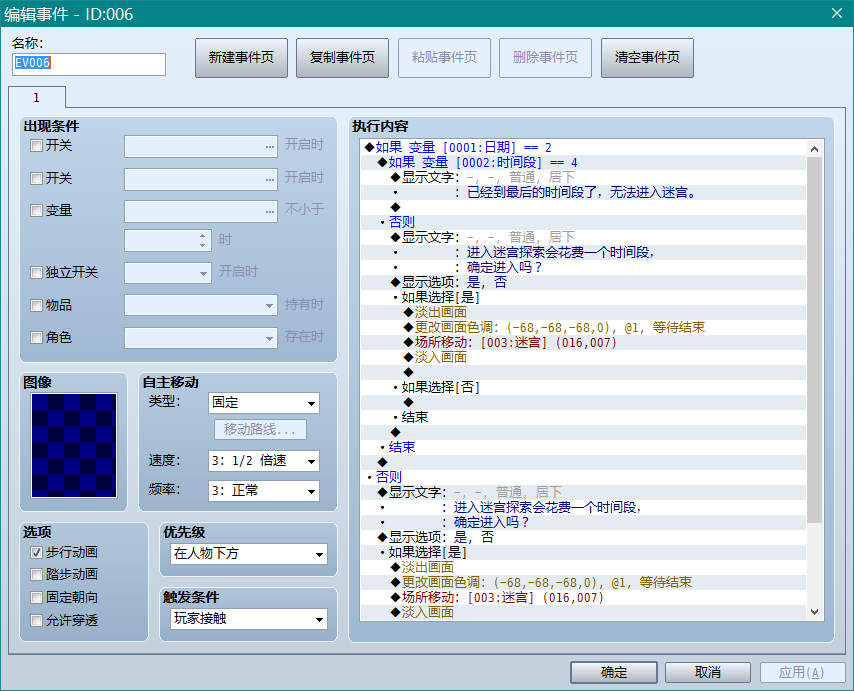Expand the 触发条件 dropdown showing 玩家接触
The width and height of the screenshot is (854, 691).
[249, 619]
